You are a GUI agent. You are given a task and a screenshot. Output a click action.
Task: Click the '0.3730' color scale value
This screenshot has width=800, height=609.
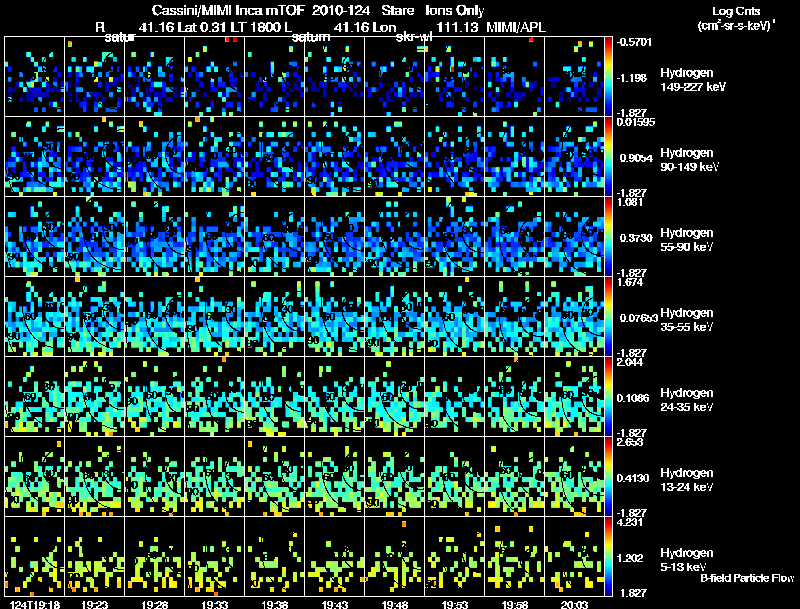click(x=636, y=238)
